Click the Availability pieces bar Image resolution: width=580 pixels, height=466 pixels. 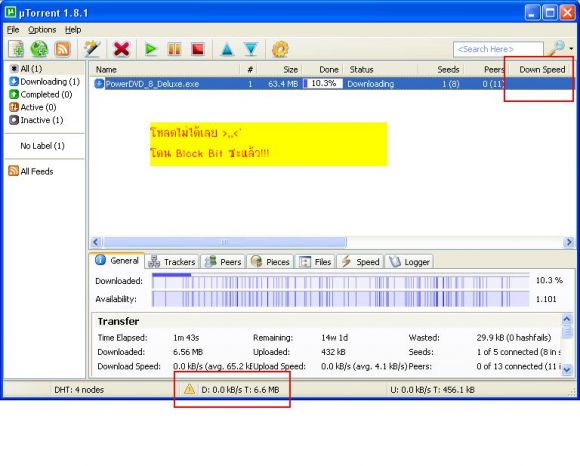340,299
